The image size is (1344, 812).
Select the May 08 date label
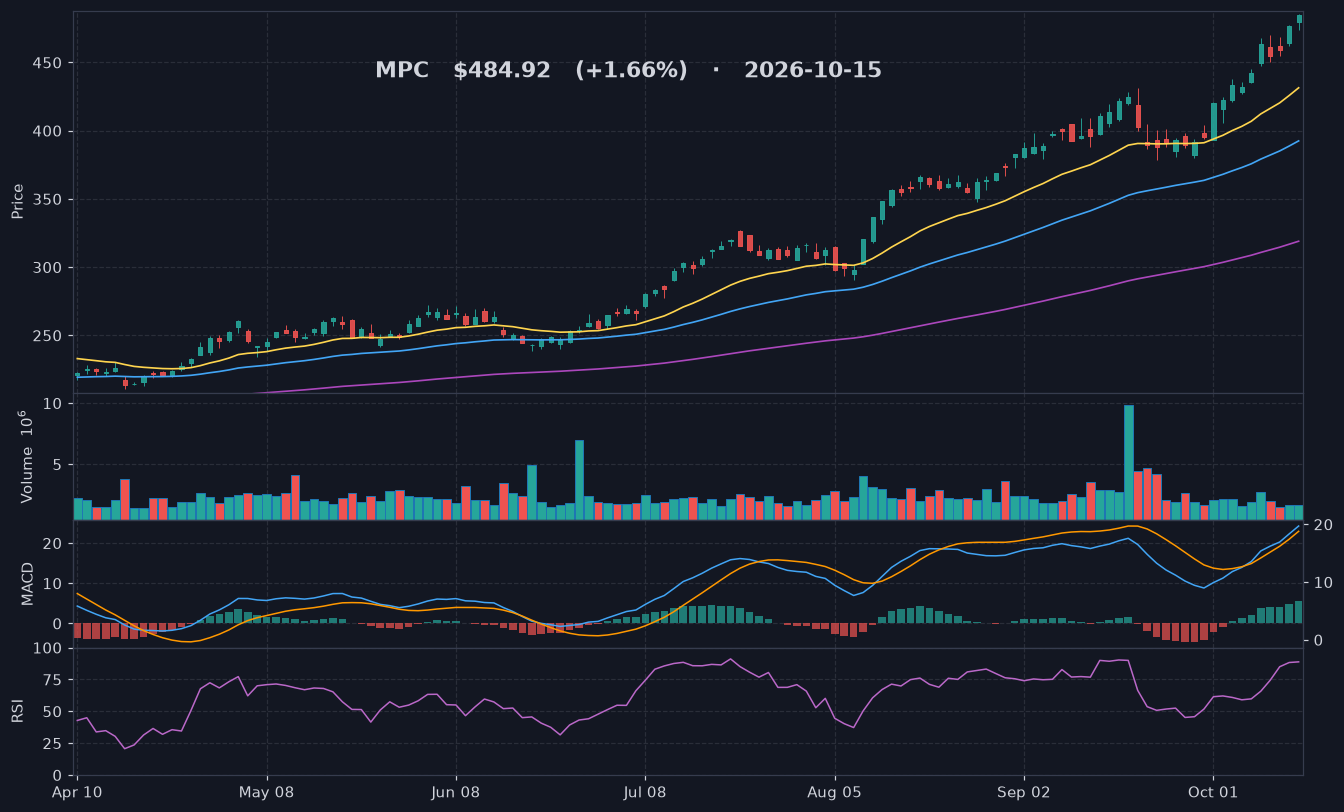(x=268, y=793)
